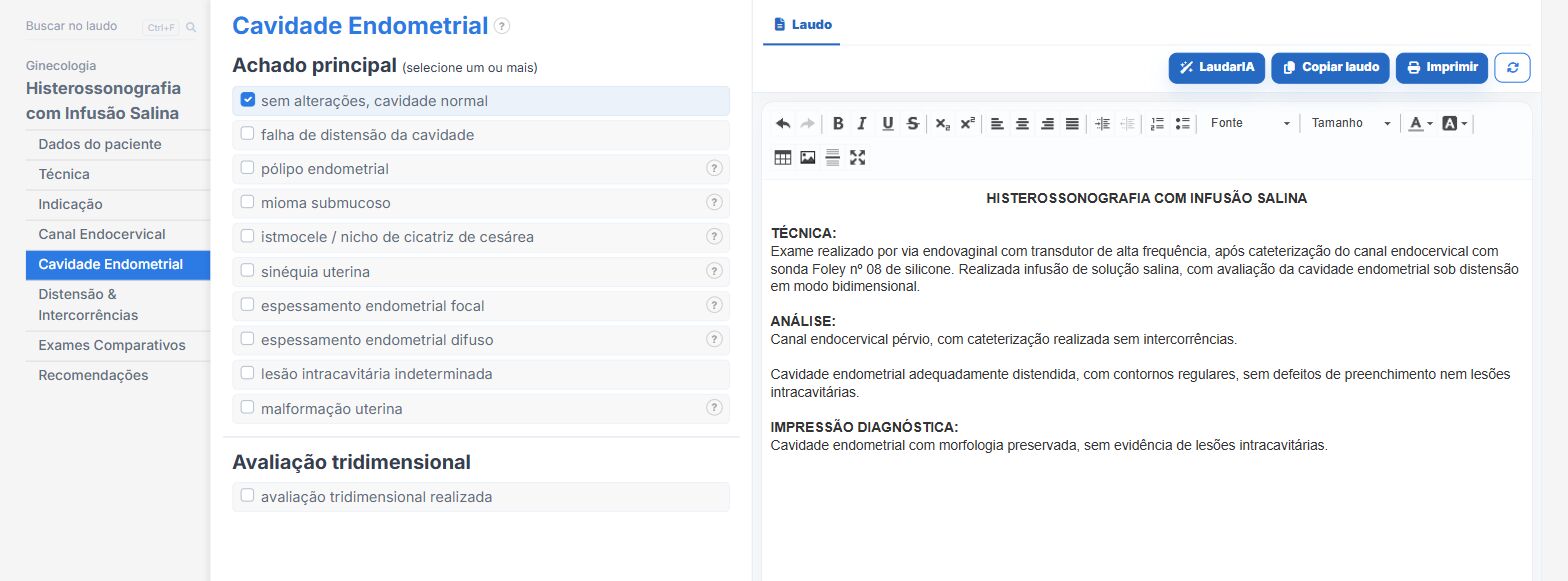Select the Laudo tab
Screen dimensions: 1568x581
point(802,24)
